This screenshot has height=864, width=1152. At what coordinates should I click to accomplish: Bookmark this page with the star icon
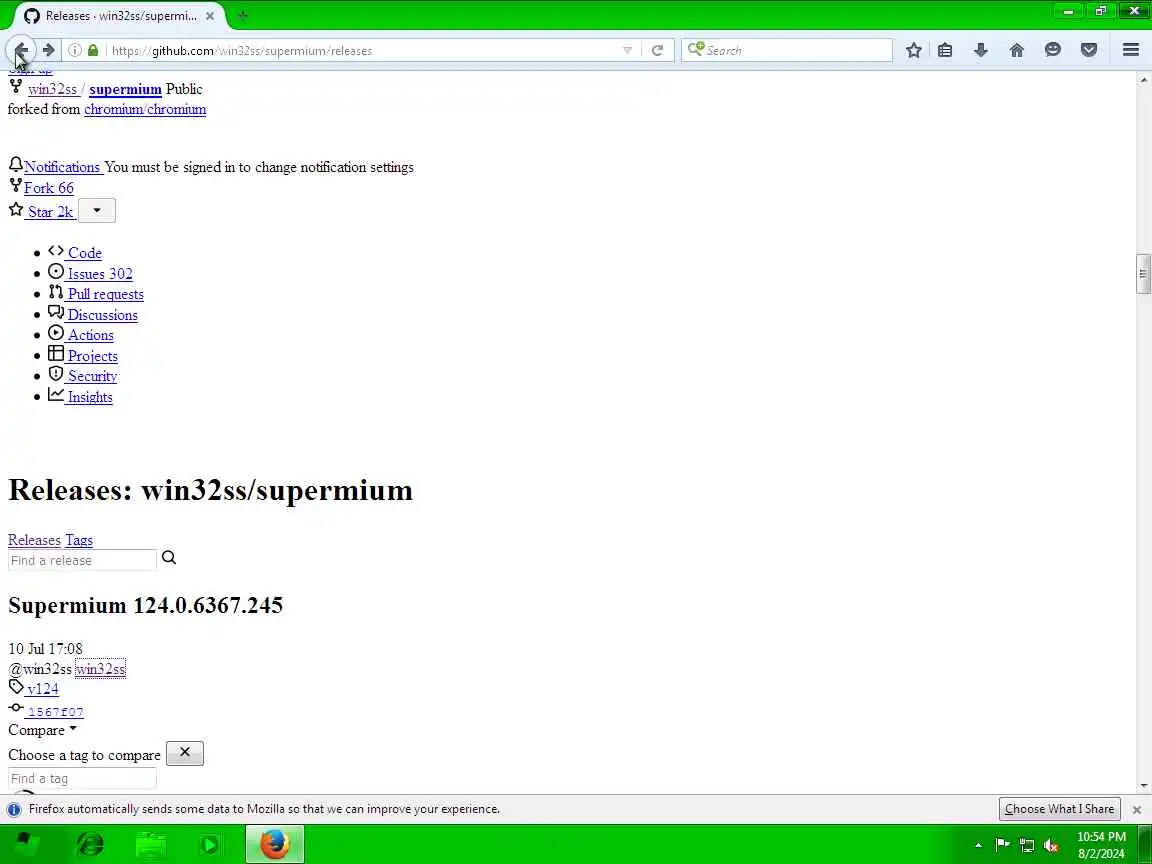tap(913, 50)
